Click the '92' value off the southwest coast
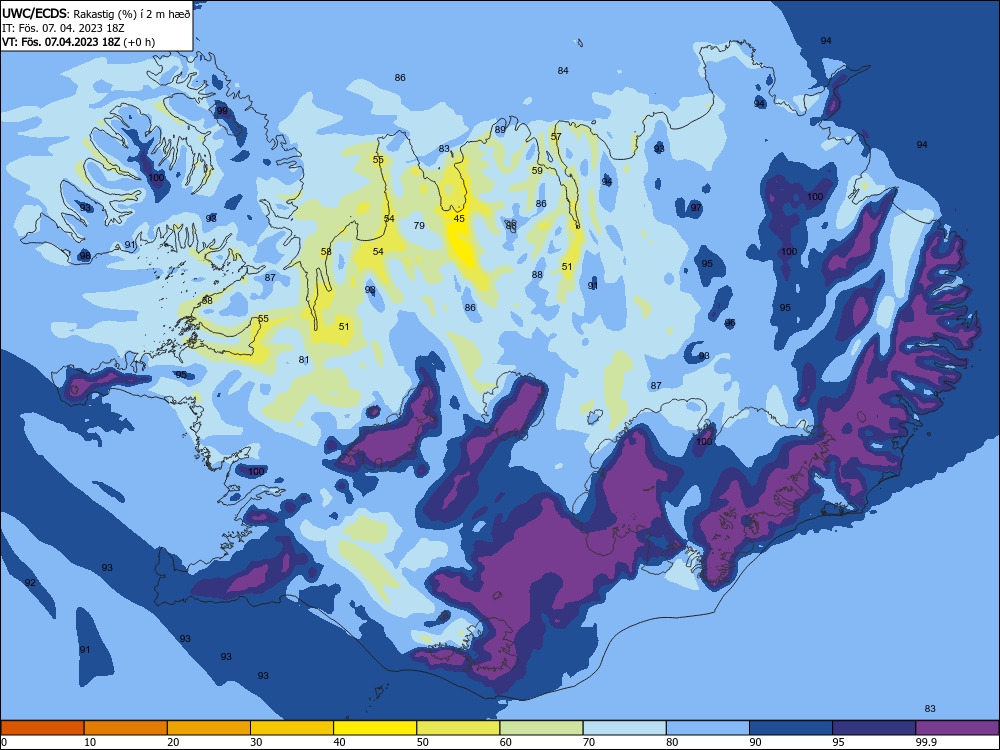This screenshot has height=750, width=1000. pyautogui.click(x=30, y=583)
